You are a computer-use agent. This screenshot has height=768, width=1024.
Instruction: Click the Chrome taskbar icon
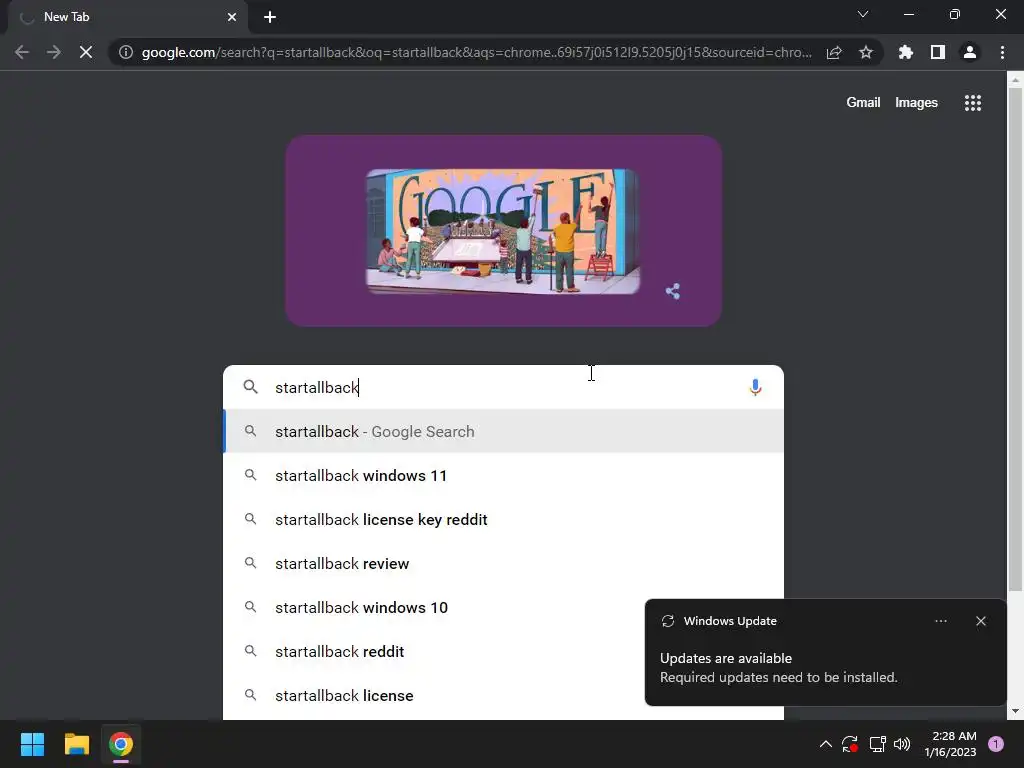coord(121,744)
